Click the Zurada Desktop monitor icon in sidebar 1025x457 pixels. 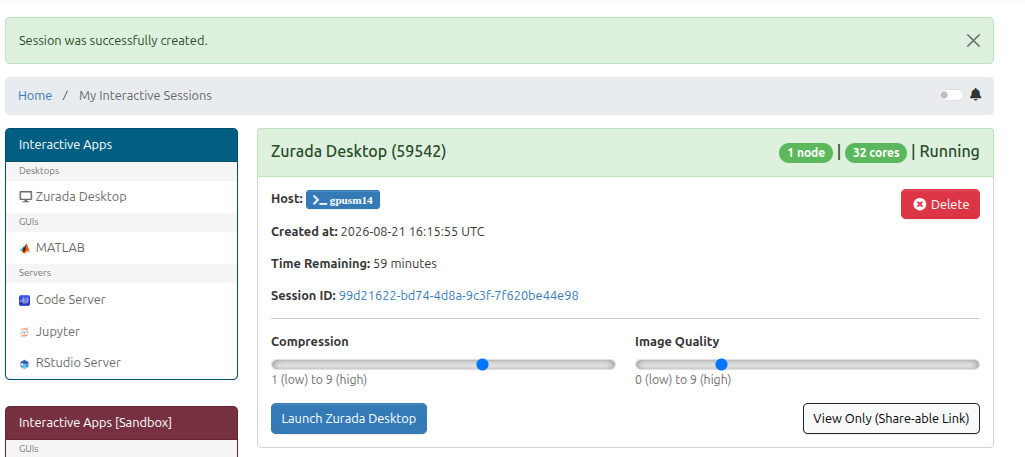[25, 197]
